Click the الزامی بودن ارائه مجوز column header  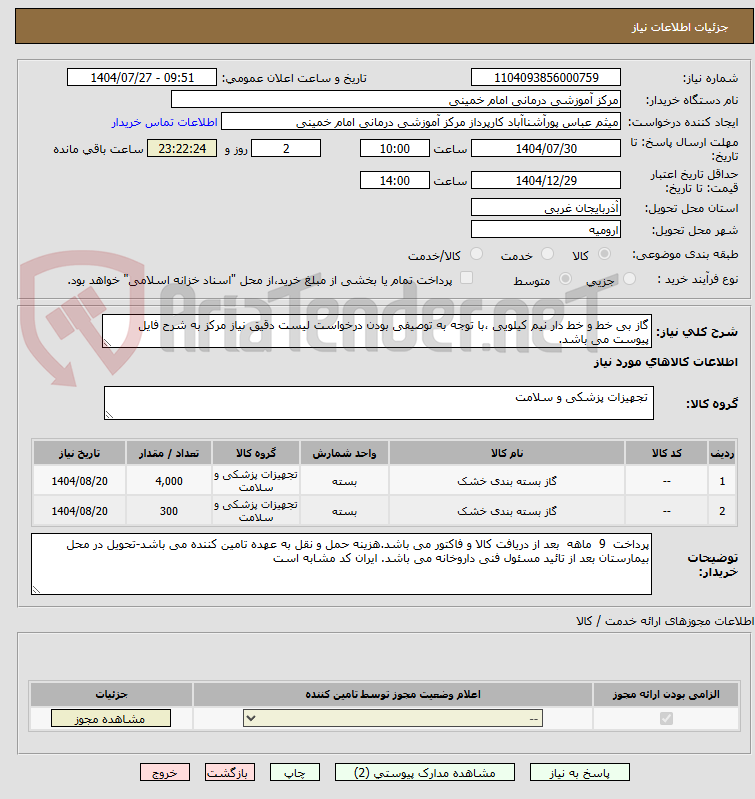point(666,695)
